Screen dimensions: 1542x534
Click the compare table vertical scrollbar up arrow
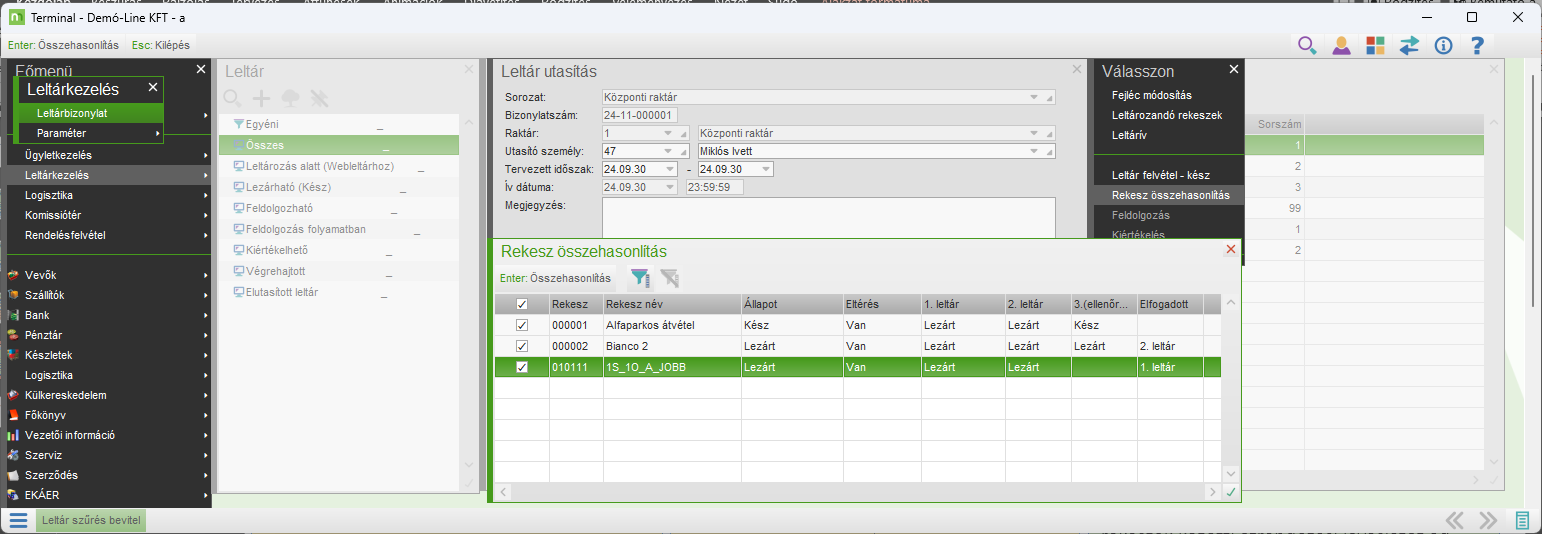(1231, 303)
